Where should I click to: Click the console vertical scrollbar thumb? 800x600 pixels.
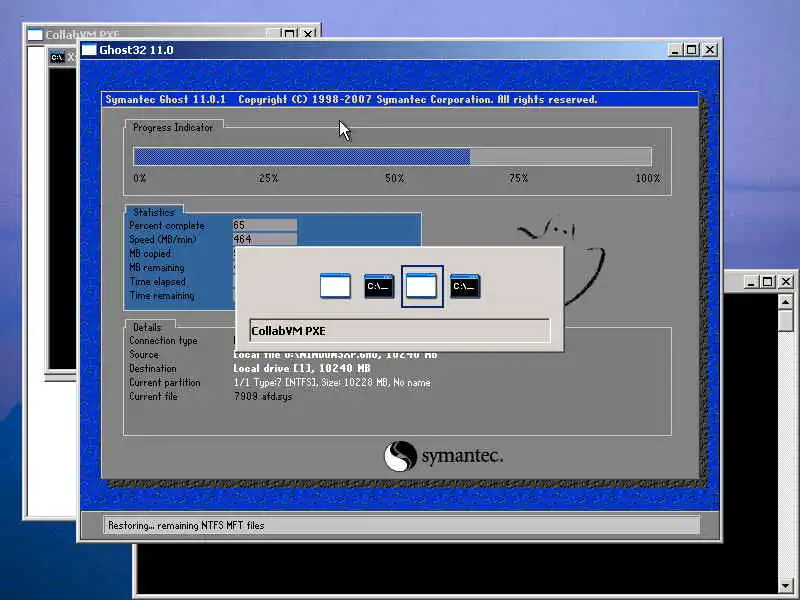click(786, 320)
